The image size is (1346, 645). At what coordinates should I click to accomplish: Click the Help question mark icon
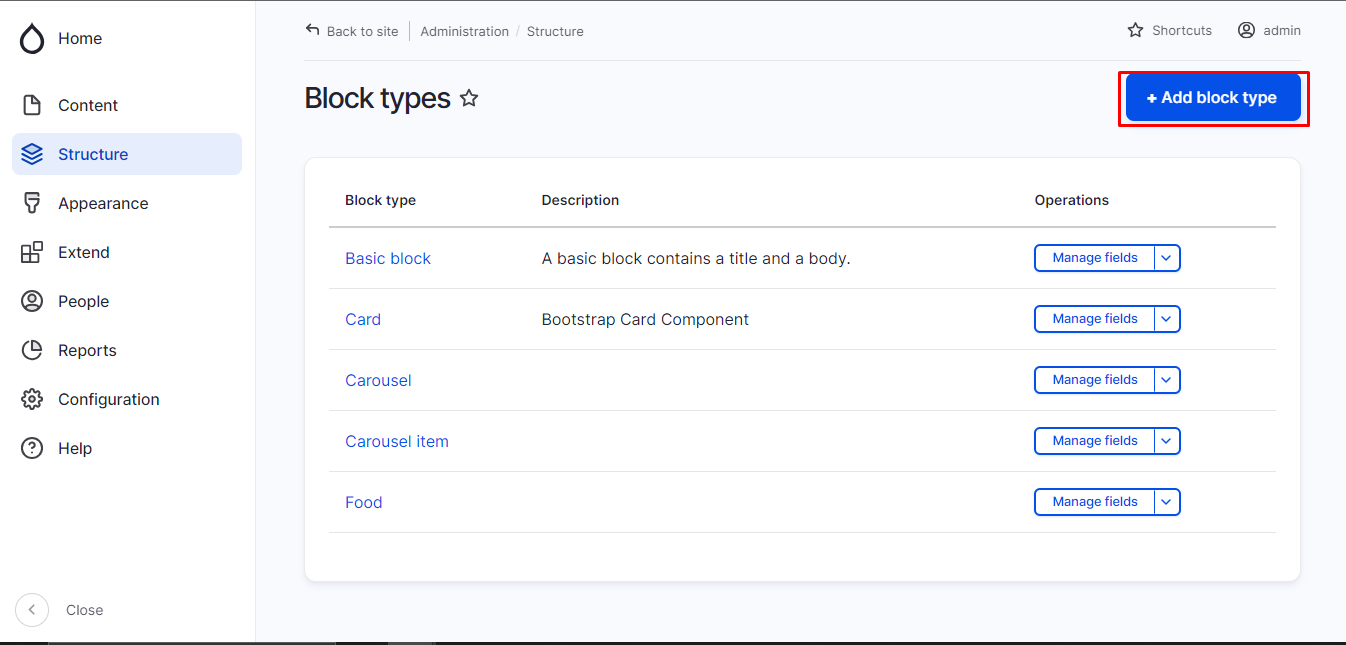coord(32,448)
